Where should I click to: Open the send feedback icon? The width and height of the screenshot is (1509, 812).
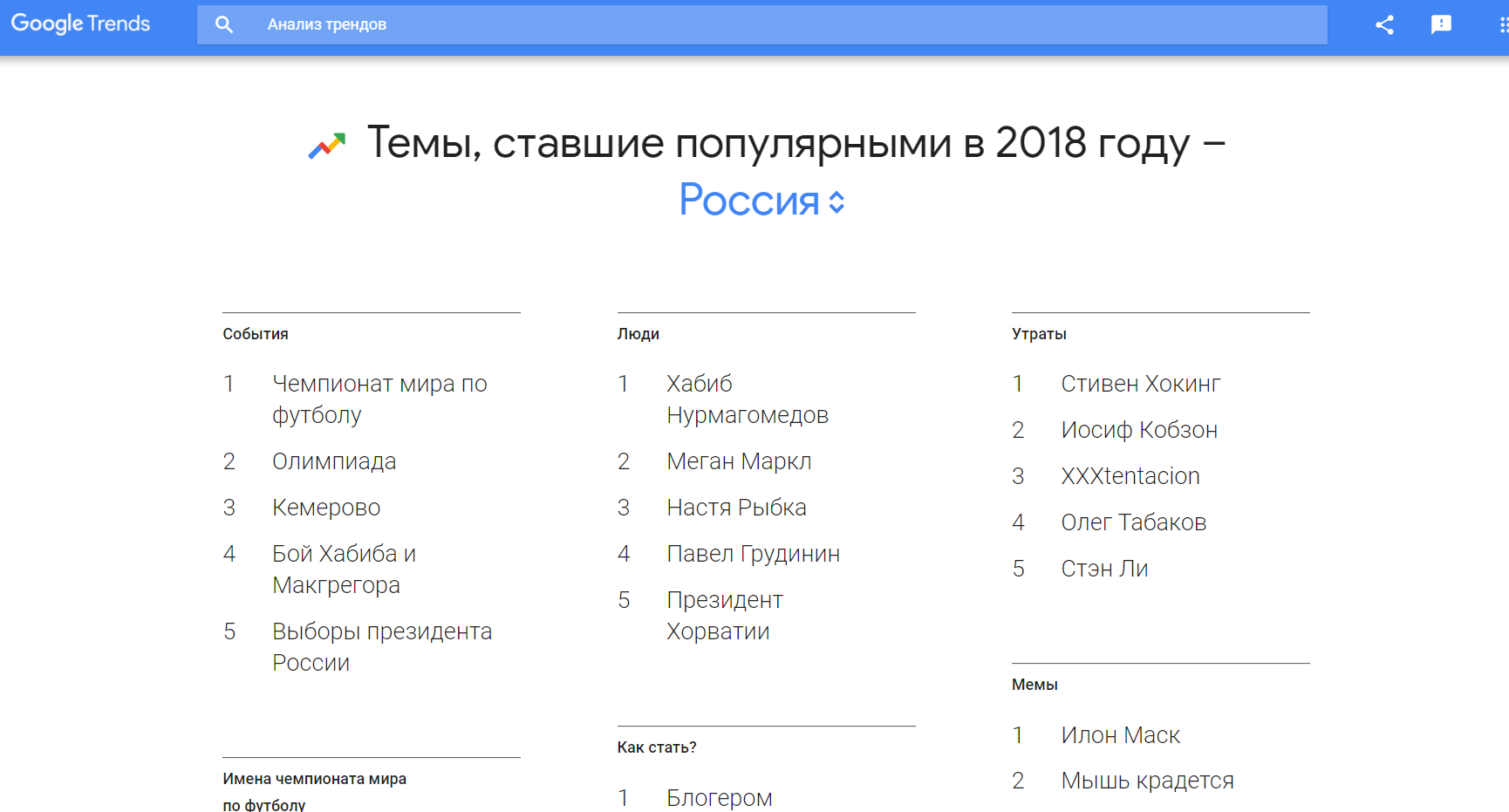[x=1441, y=24]
